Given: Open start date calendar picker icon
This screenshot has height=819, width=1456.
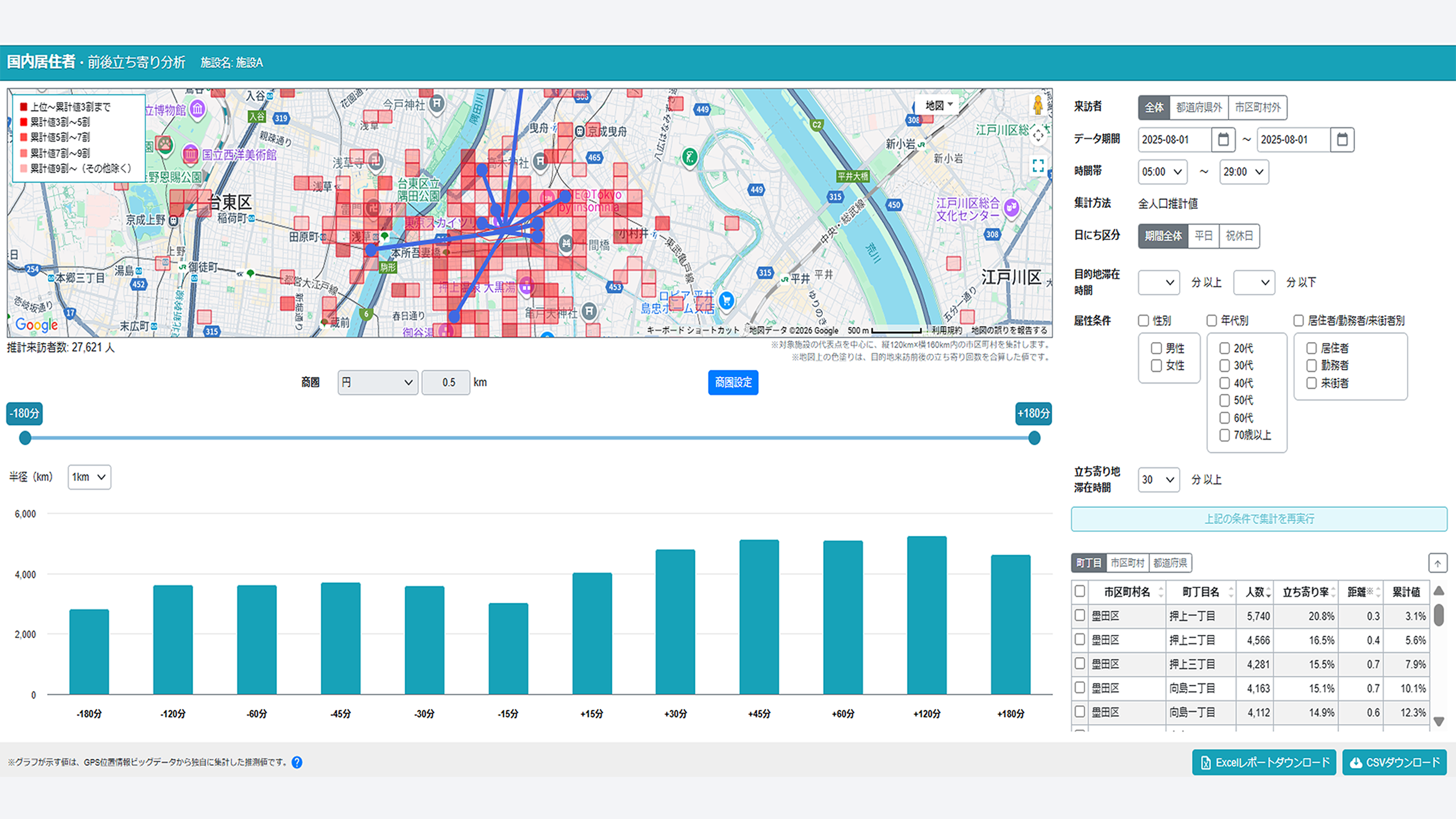Looking at the screenshot, I should 1223,140.
